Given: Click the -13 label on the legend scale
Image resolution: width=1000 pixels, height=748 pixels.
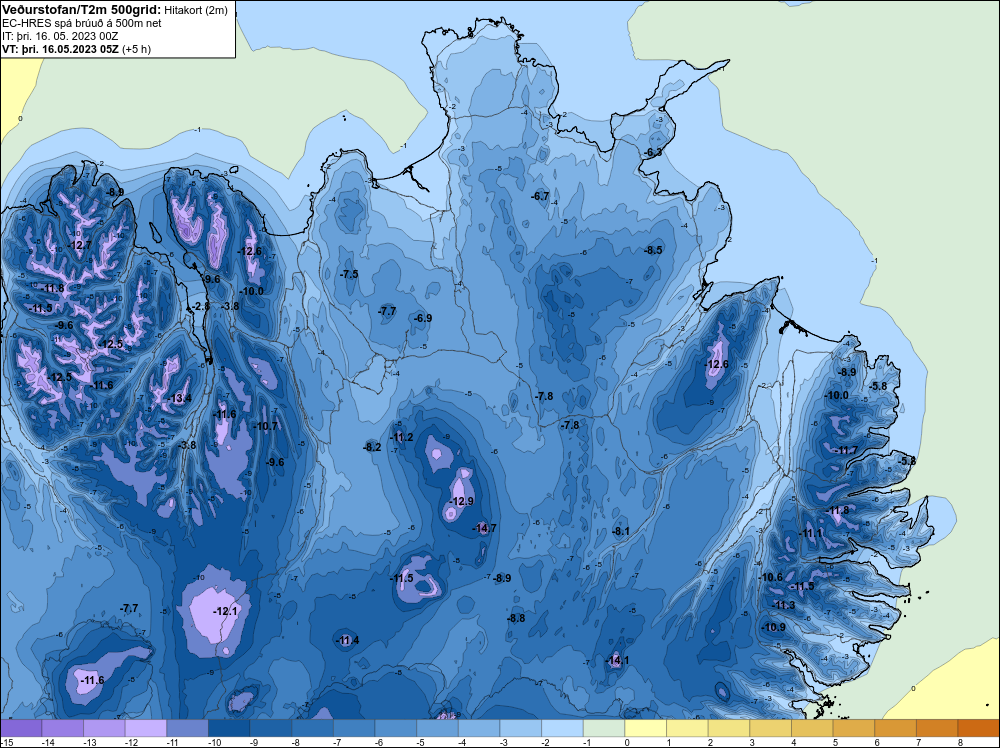Looking at the screenshot, I should pos(89,742).
